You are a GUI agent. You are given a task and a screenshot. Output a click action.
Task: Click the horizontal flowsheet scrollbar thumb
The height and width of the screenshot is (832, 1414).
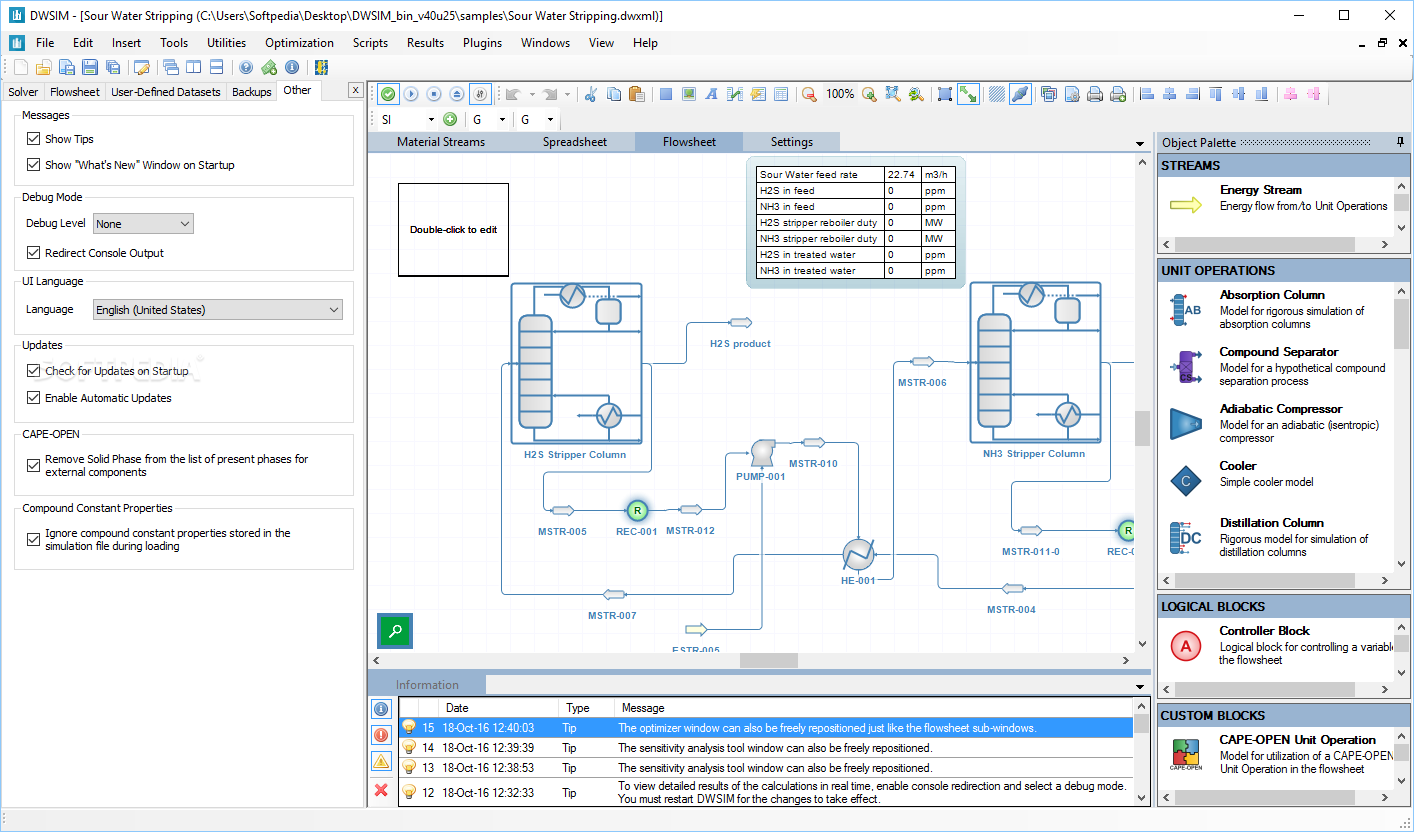tap(768, 661)
